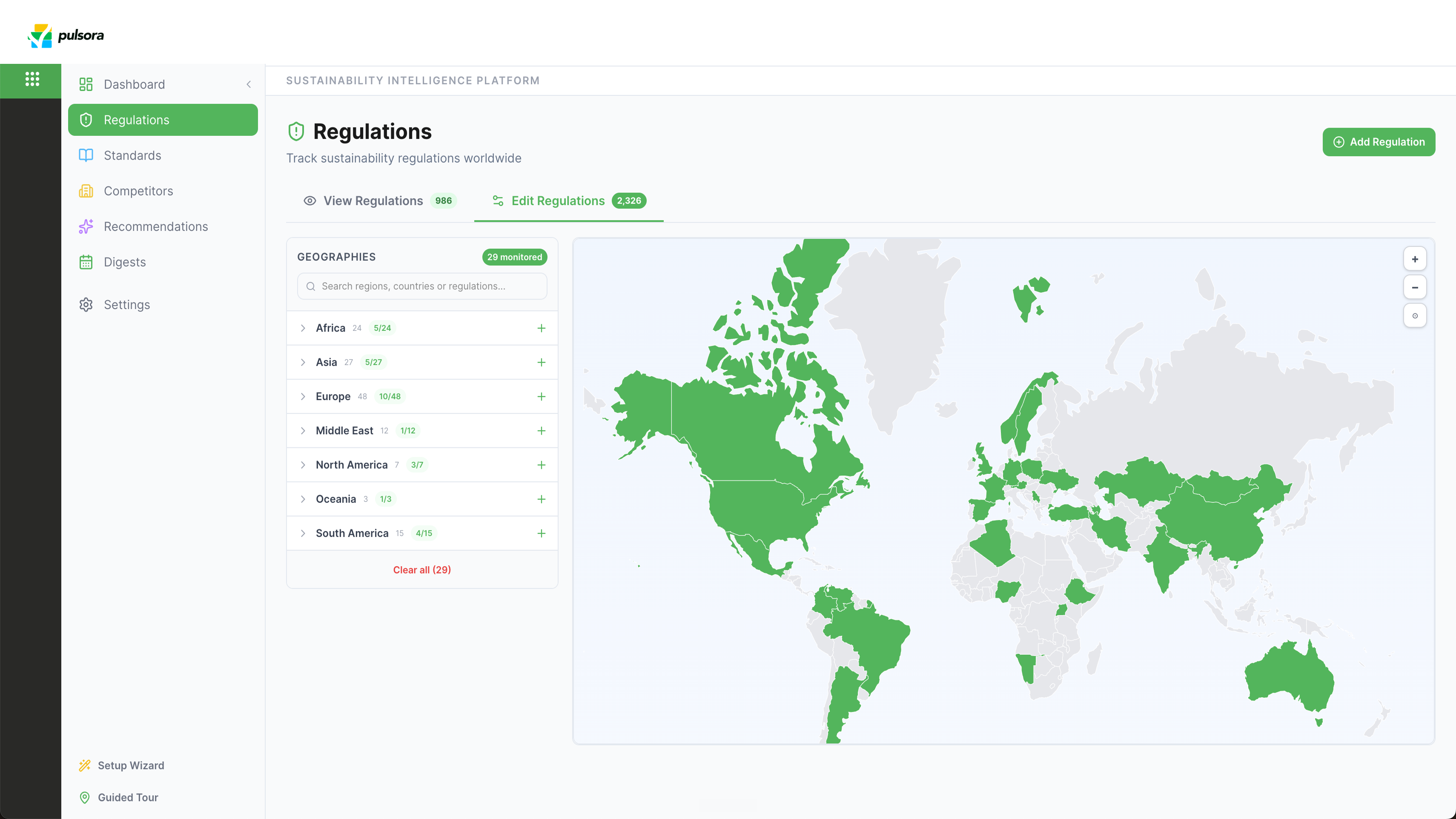This screenshot has height=819, width=1456.
Task: Click the Asia 5/27 badge
Action: point(373,362)
